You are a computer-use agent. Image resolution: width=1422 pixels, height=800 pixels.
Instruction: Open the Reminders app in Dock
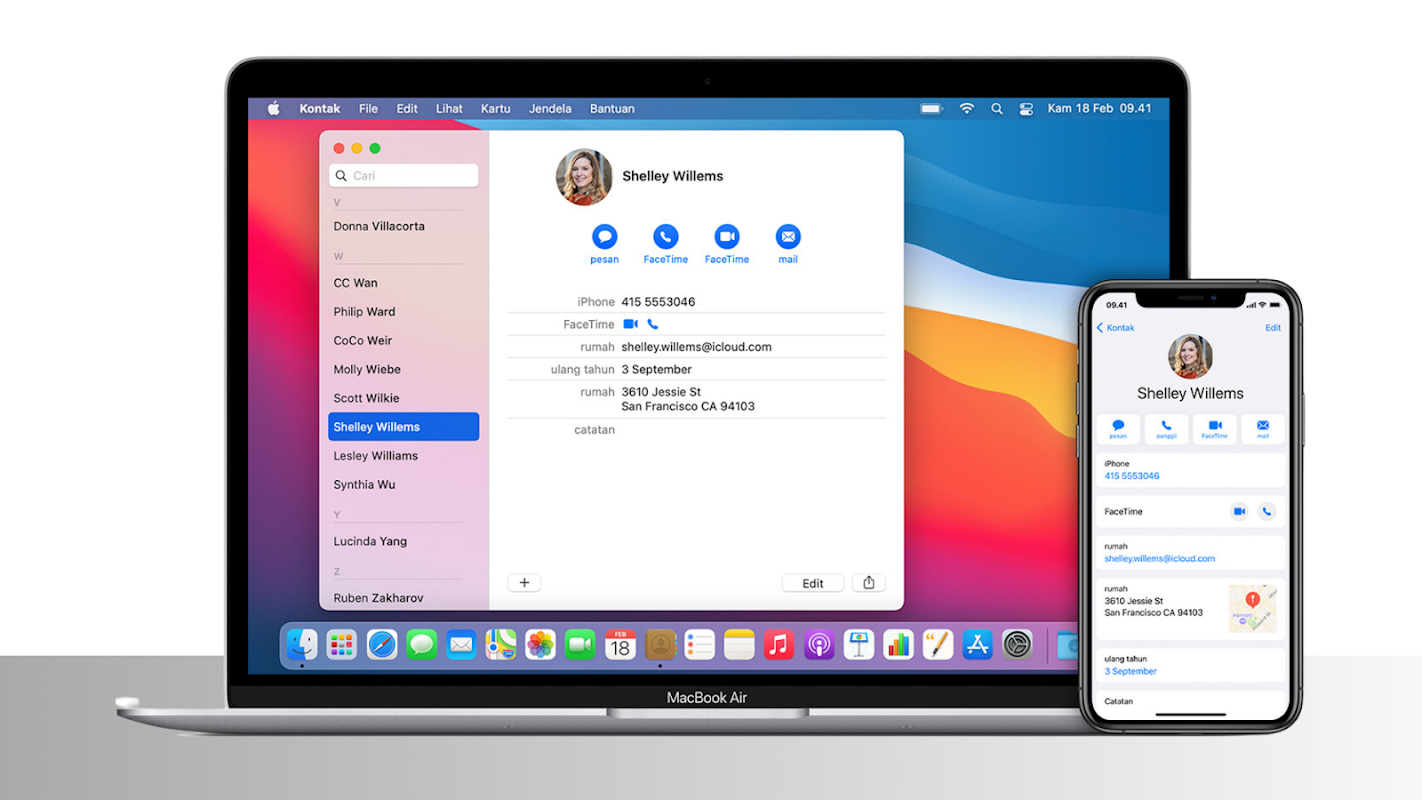(x=699, y=644)
